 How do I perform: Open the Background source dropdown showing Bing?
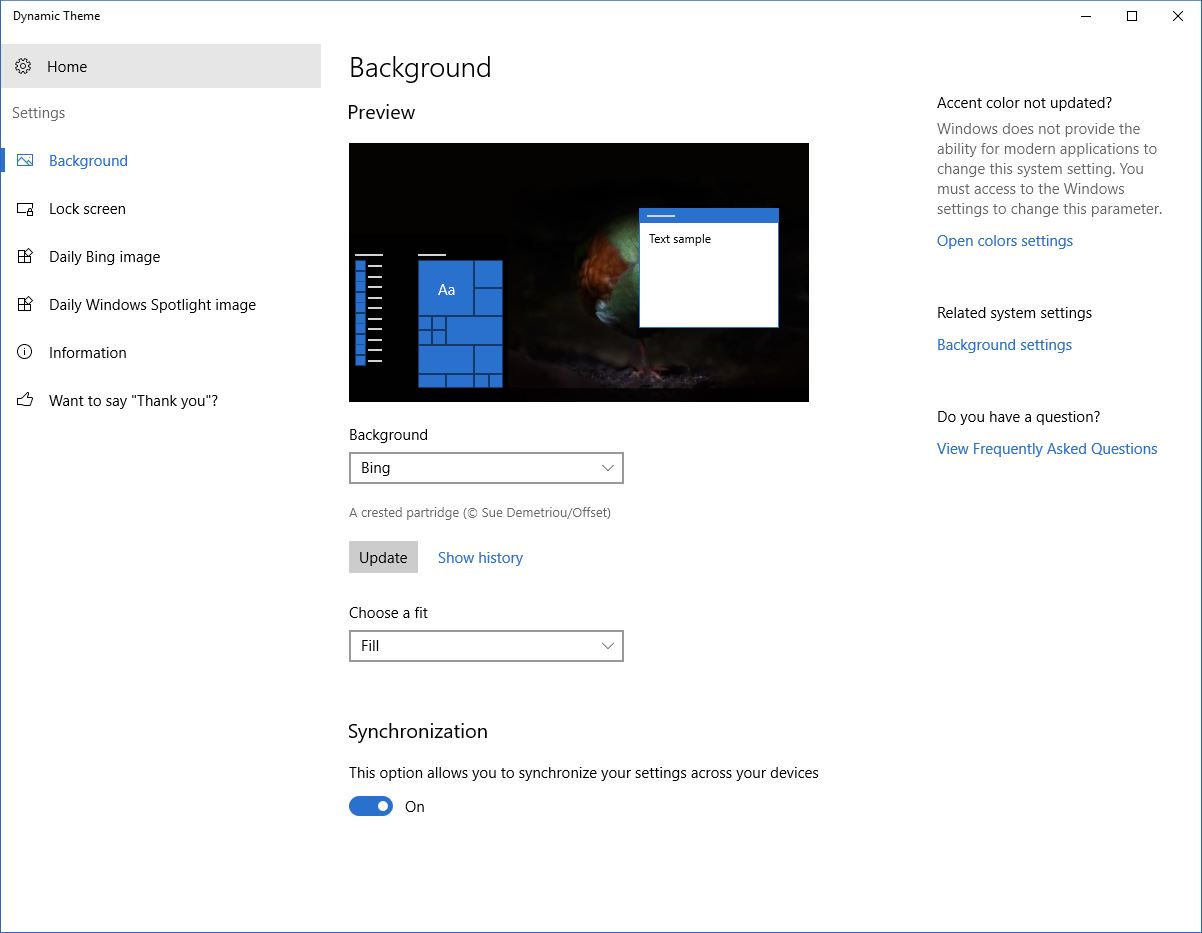[485, 467]
